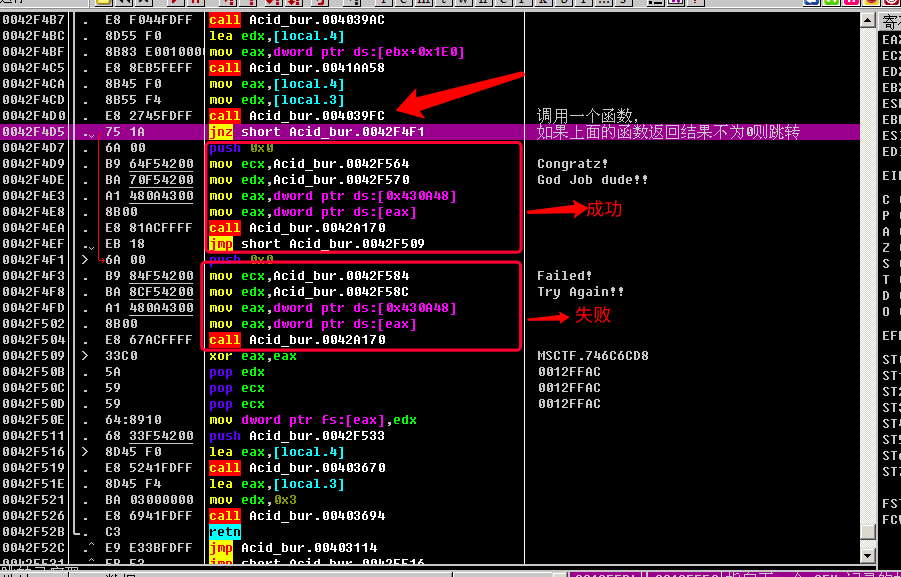
Task: Select pop edx instruction
Action: [x=237, y=372]
